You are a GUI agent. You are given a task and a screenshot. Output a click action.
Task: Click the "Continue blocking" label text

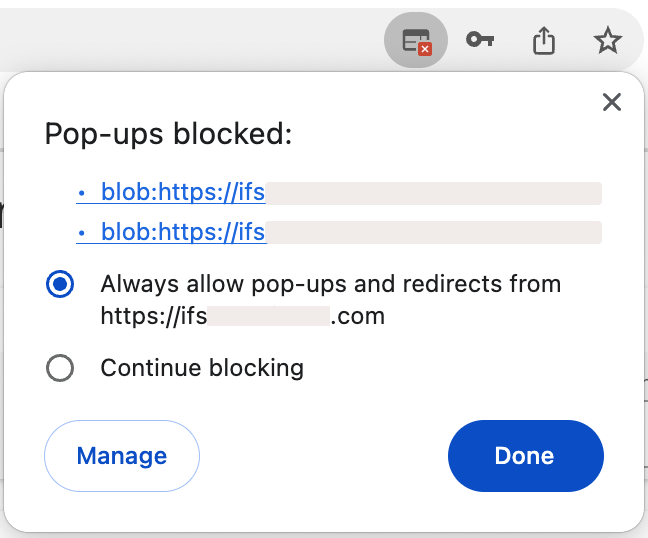202,368
